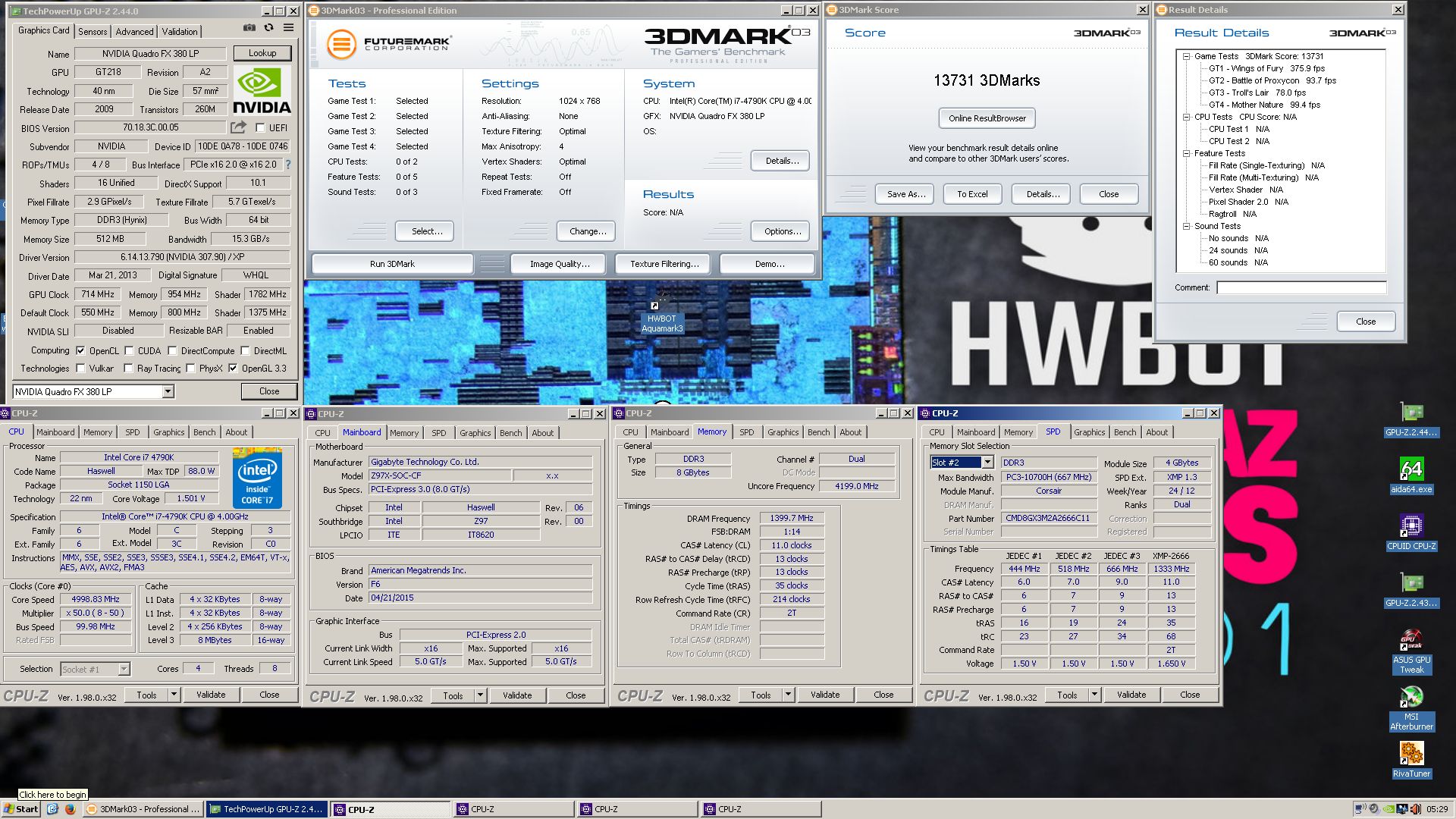Open GPU-Z.2.43 desktop icon
Image resolution: width=1456 pixels, height=819 pixels.
(1411, 590)
